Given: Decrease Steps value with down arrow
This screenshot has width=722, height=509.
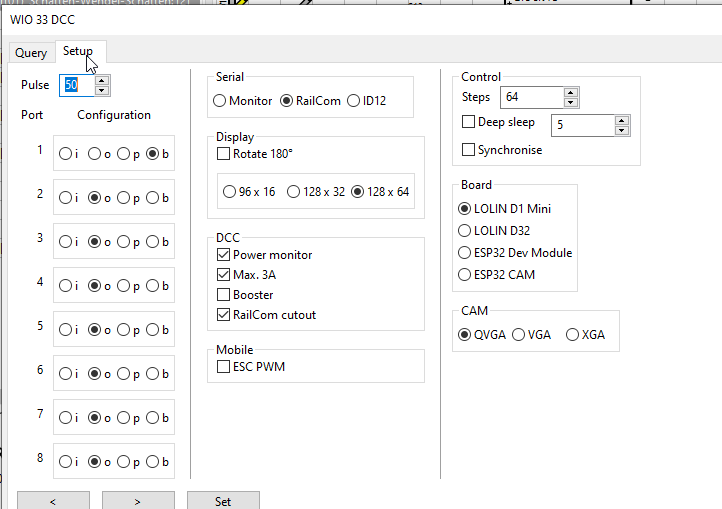Looking at the screenshot, I should click(x=570, y=102).
